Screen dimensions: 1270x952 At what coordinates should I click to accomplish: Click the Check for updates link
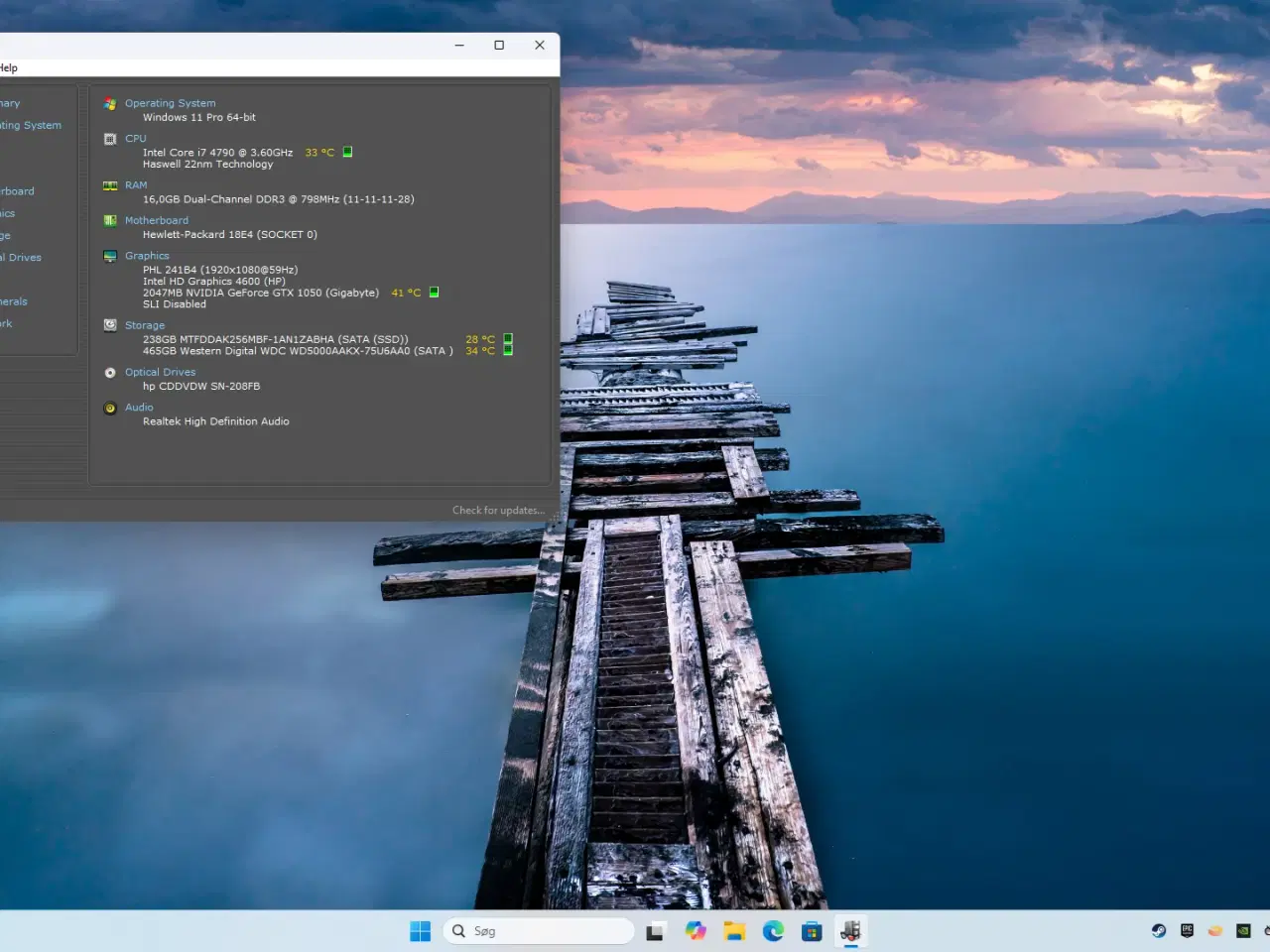[x=498, y=511]
